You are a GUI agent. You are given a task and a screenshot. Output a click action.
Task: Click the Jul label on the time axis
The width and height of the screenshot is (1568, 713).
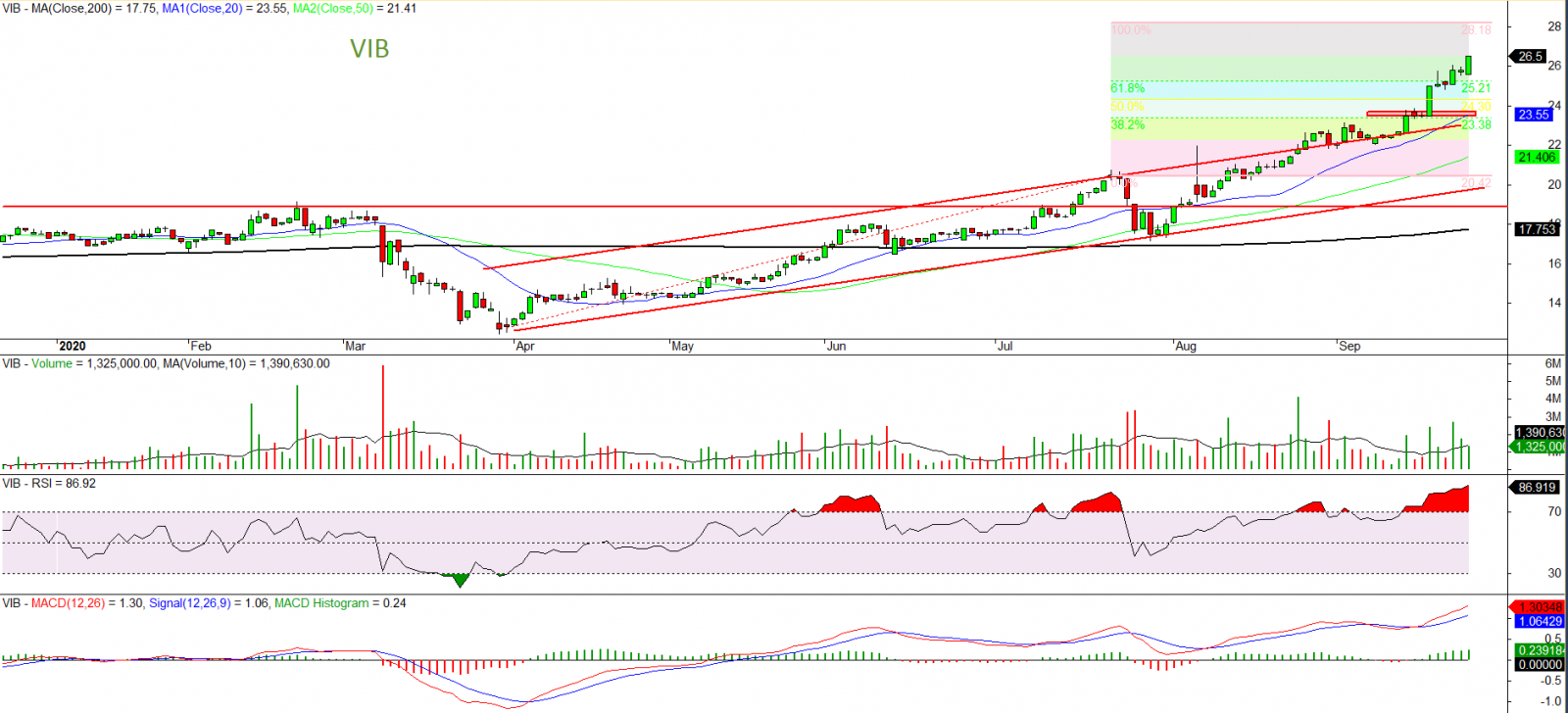pos(1005,346)
